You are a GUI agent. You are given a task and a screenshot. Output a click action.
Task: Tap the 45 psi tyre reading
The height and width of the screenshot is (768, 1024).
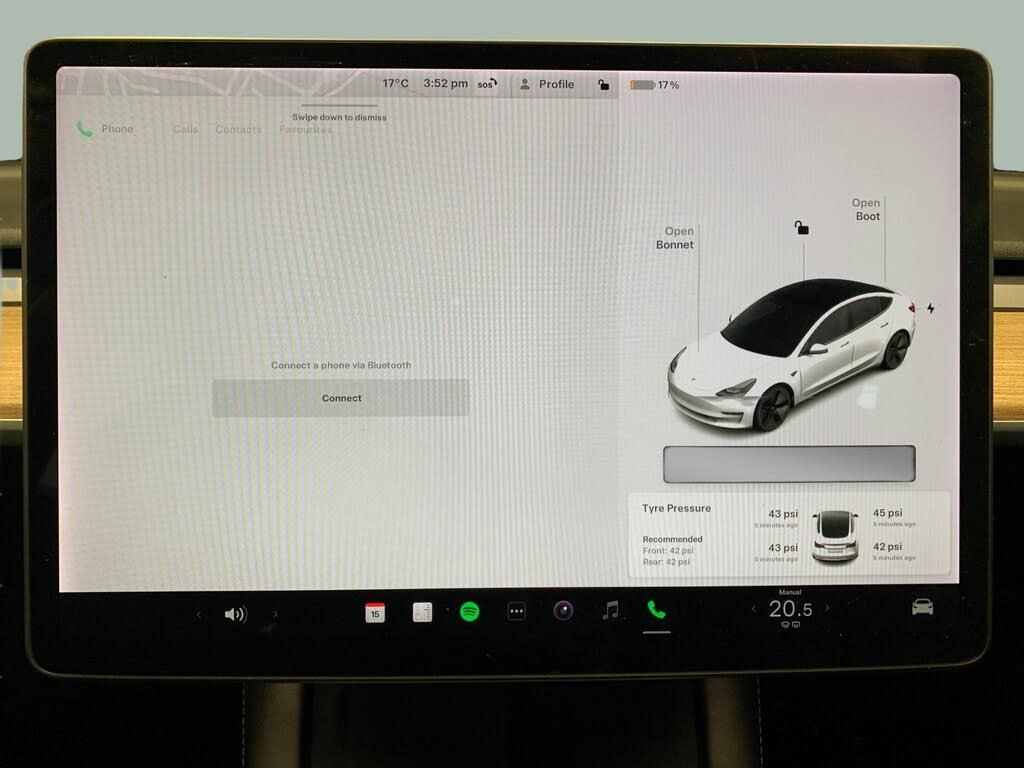888,513
